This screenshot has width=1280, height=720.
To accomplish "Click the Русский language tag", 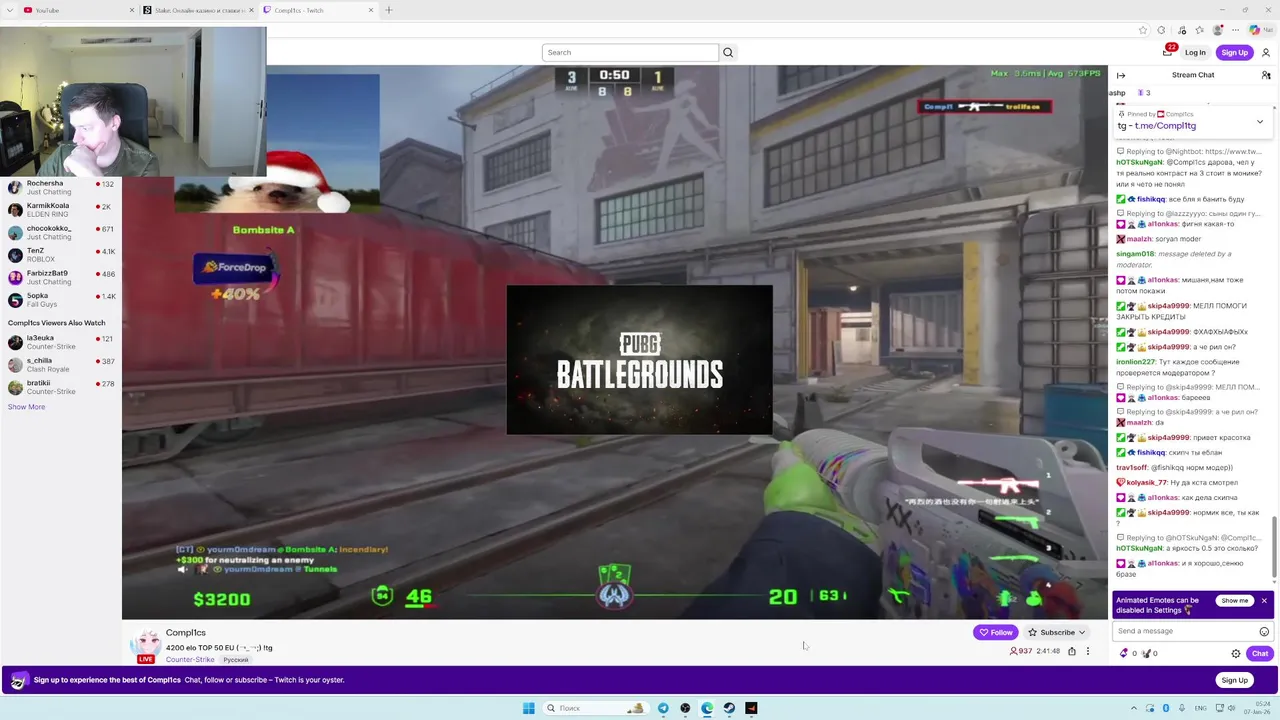I will click(236, 660).
